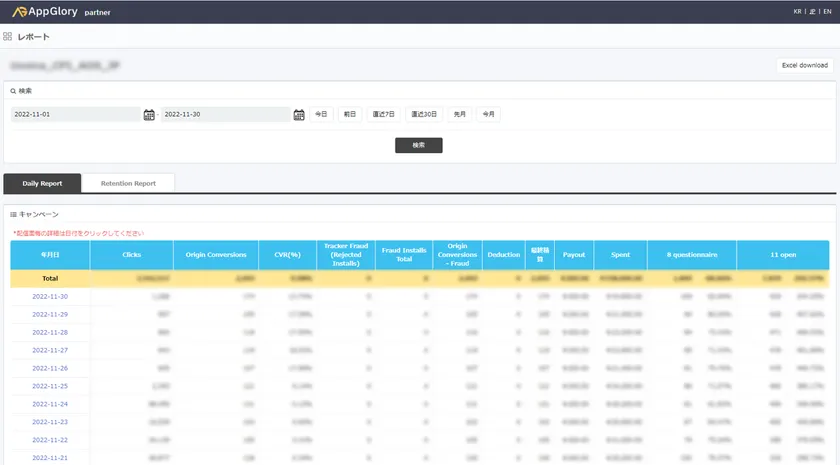Viewport: 840px width, 465px height.
Task: Open the start date calendar picker
Action: (149, 115)
